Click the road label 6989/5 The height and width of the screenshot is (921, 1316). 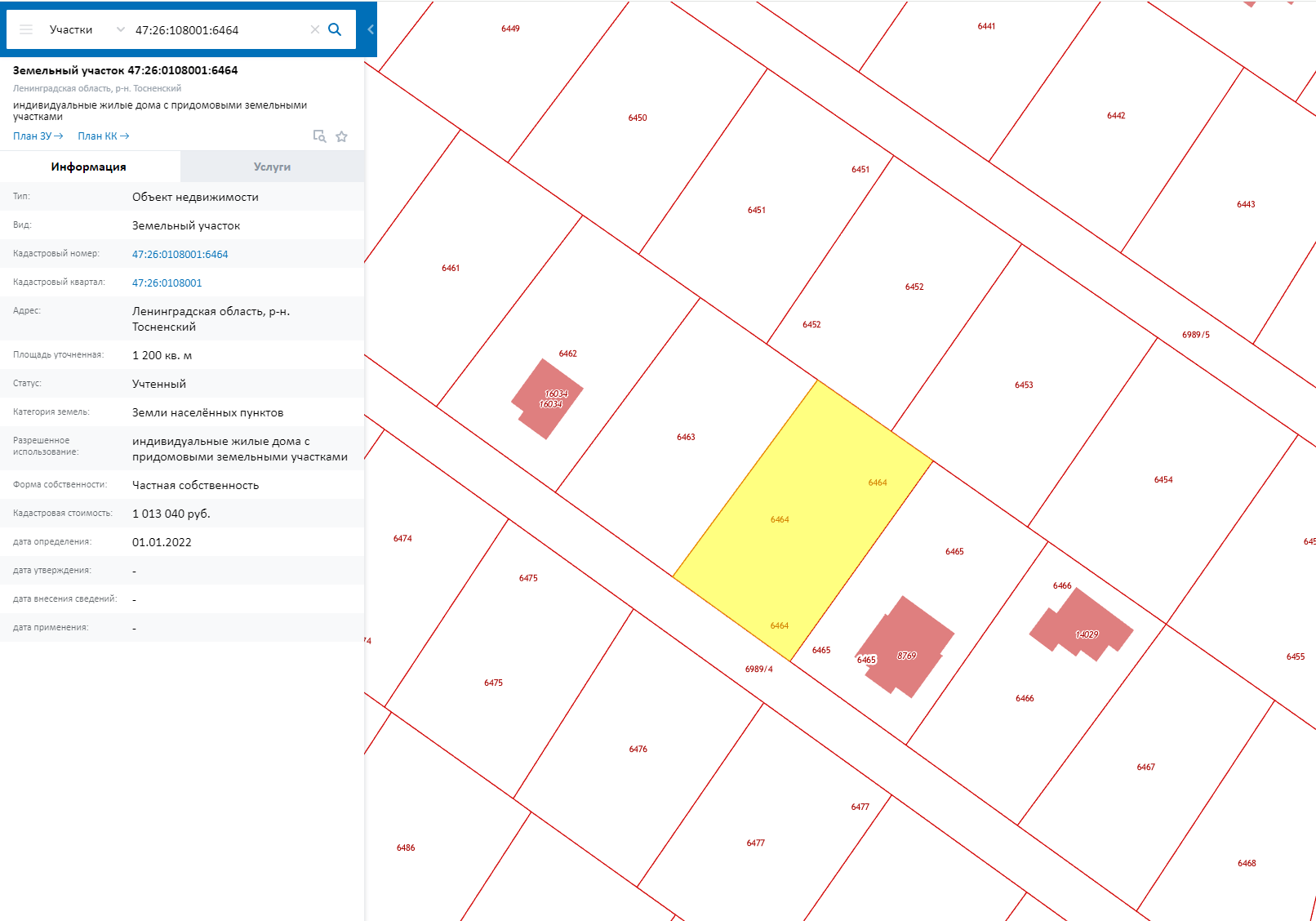1196,335
